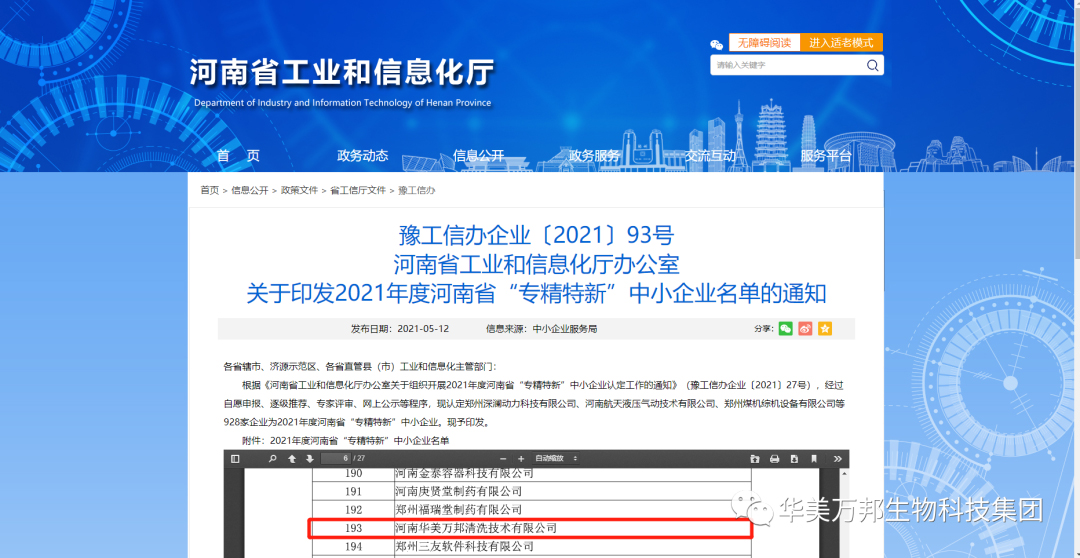Screen dimensions: 1080x558
Task: Go to next page in PDF viewer
Action: coord(310,459)
